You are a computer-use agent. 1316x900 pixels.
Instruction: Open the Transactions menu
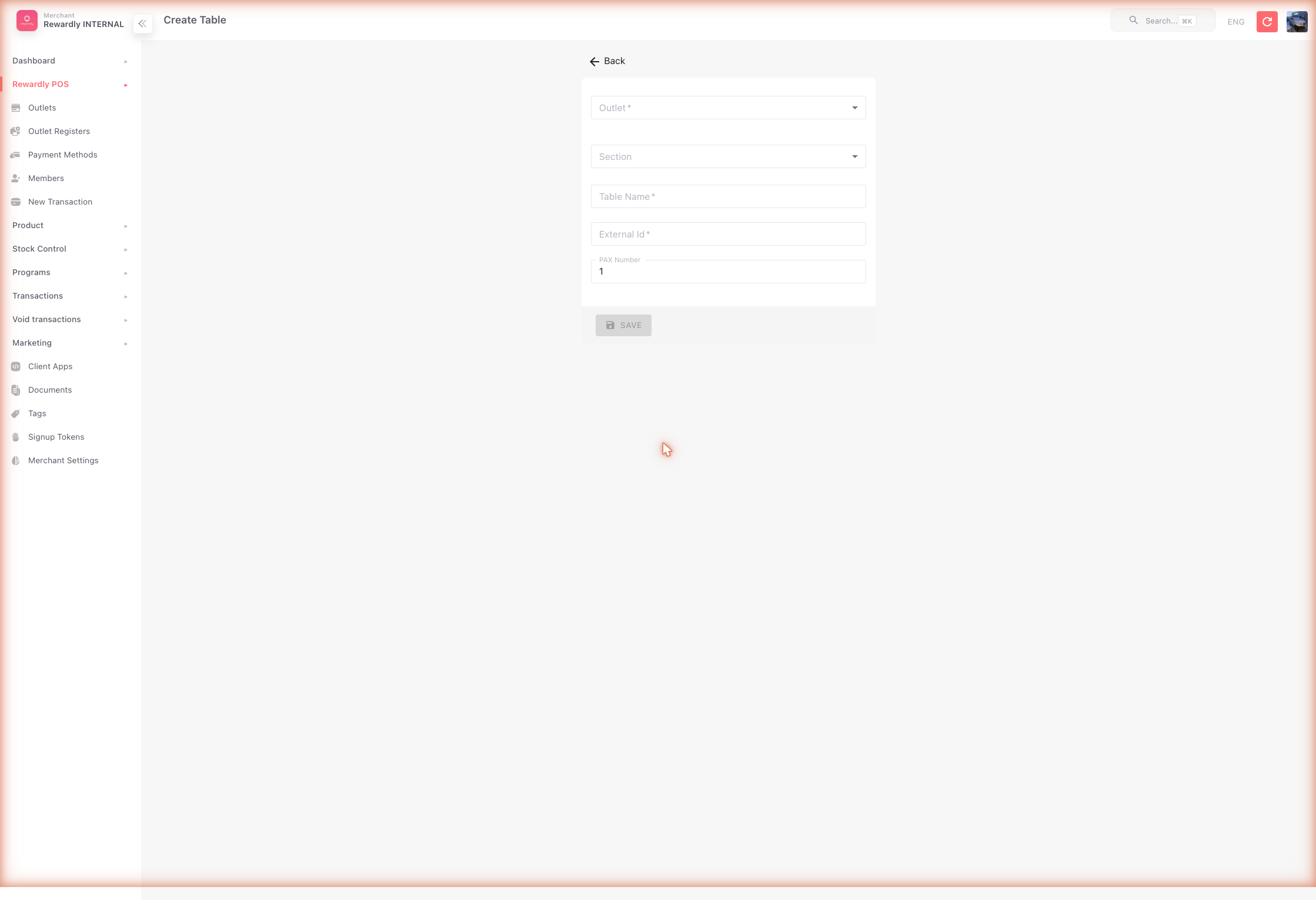click(38, 296)
